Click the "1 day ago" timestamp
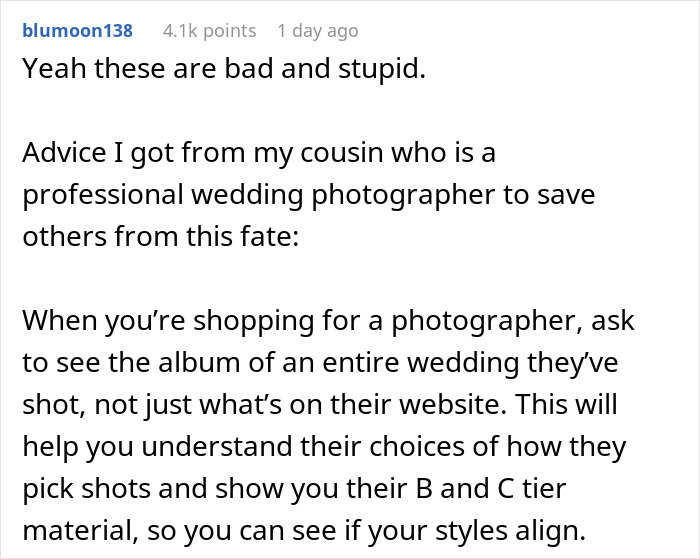700x559 pixels. tap(317, 31)
